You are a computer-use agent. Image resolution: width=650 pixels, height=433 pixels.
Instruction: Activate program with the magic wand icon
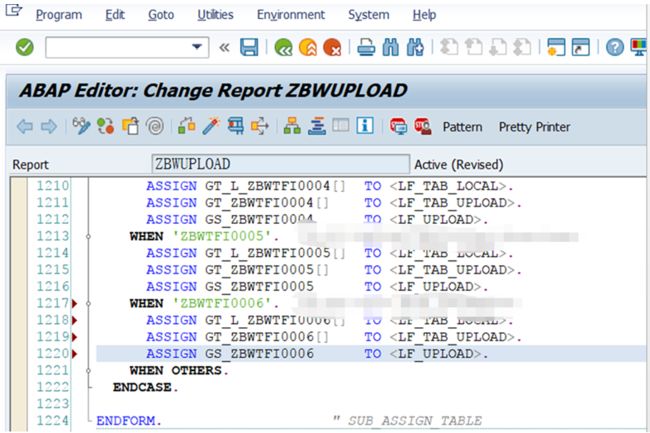(x=211, y=126)
